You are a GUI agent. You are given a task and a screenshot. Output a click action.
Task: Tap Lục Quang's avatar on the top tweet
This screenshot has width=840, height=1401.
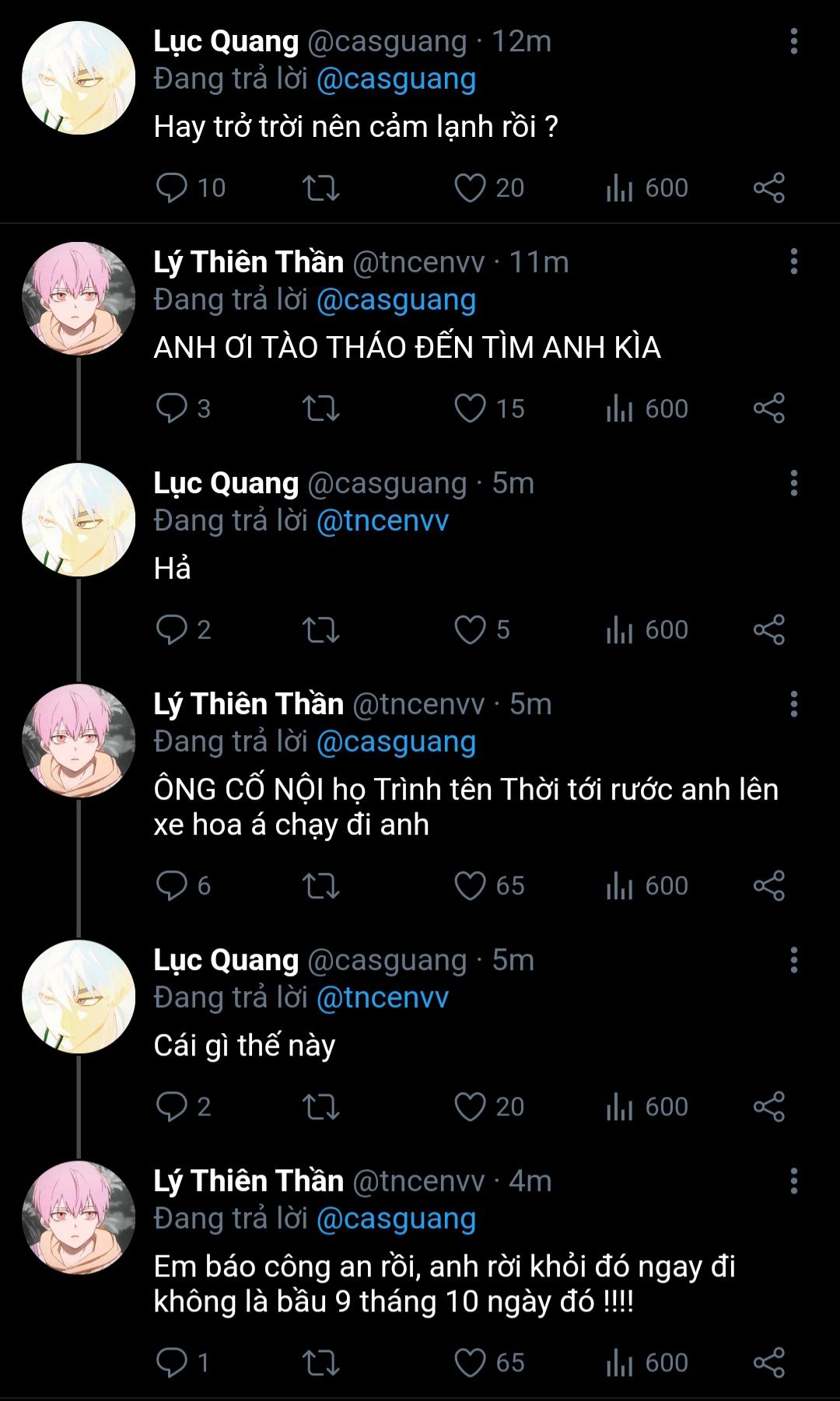(x=79, y=78)
